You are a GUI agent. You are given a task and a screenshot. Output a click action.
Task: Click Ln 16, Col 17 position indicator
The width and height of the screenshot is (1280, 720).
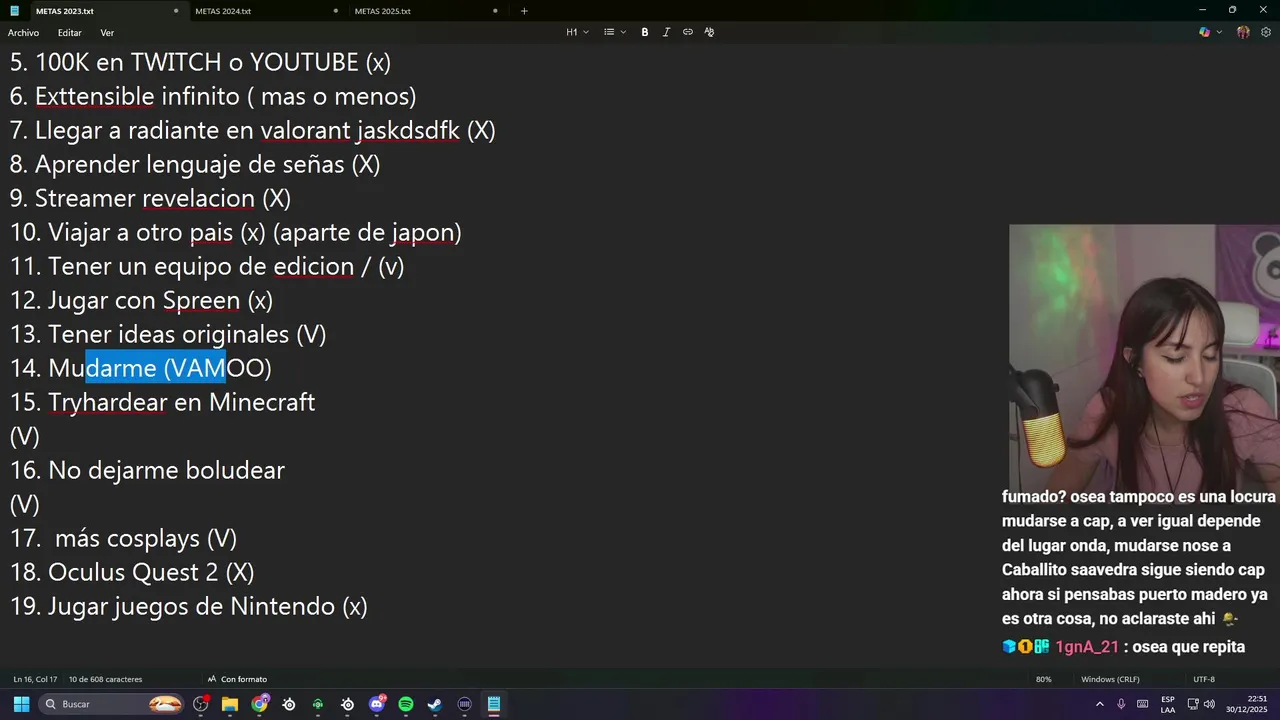(x=35, y=679)
